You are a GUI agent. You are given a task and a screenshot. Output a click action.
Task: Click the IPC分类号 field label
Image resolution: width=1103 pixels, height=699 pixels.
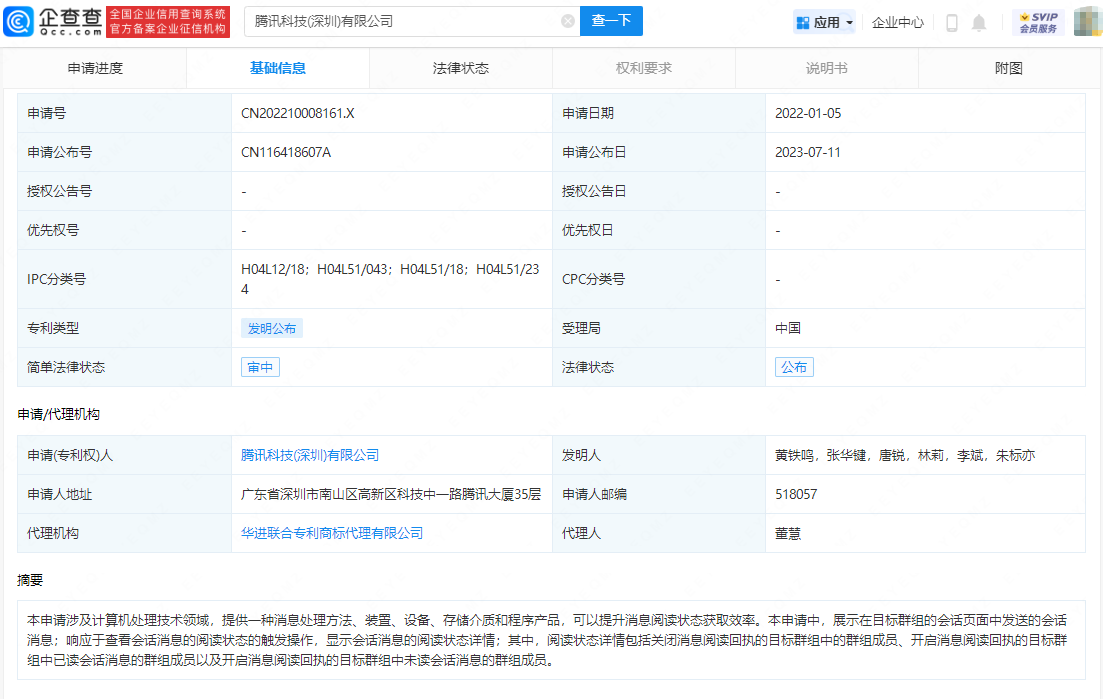pos(56,279)
